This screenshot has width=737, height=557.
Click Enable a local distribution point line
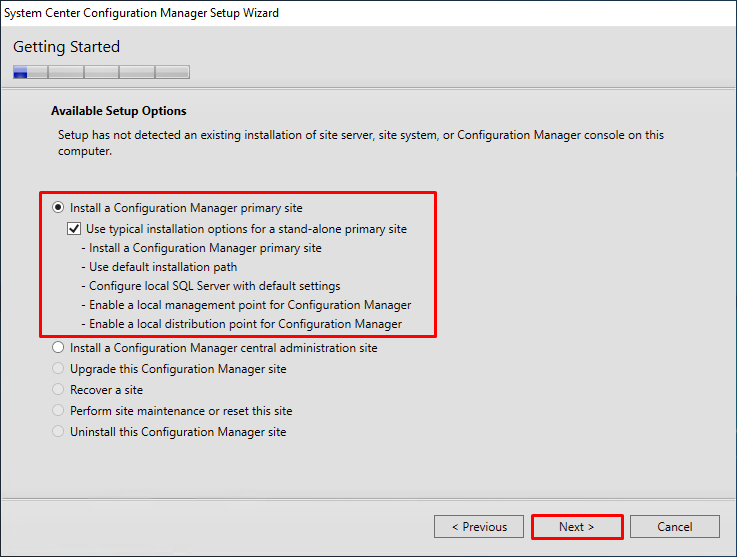click(242, 324)
